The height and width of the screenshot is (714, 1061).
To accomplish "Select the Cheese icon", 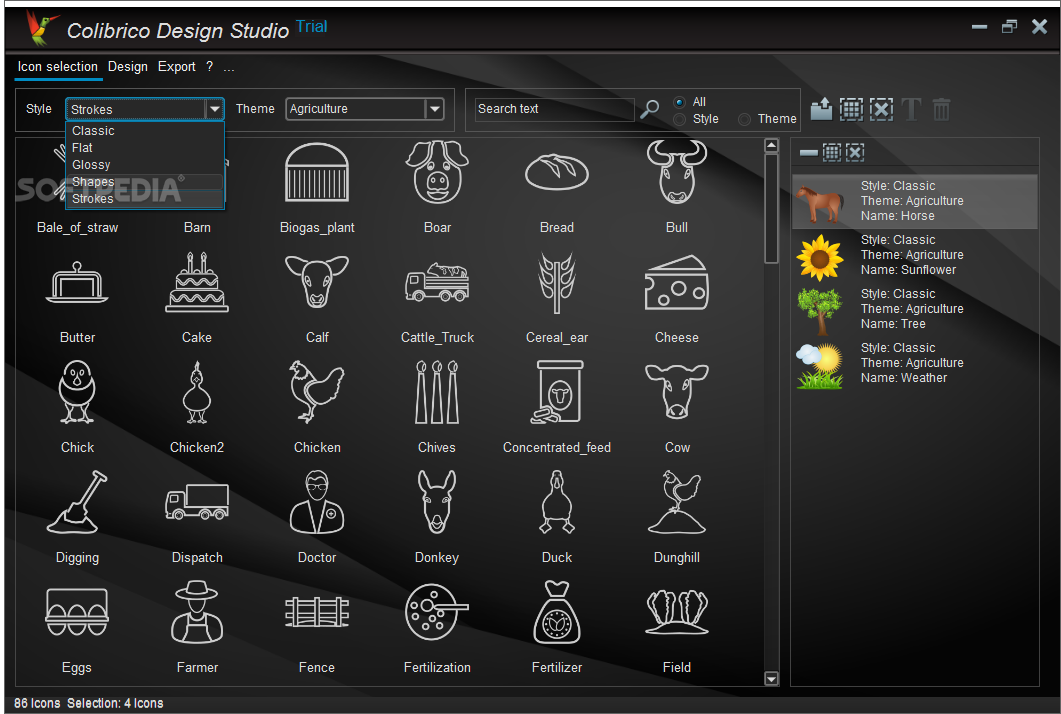I will (x=677, y=283).
